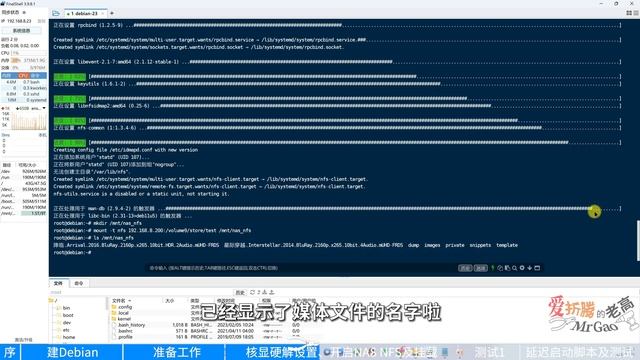Select the root / disk usage row

[x=24, y=183]
